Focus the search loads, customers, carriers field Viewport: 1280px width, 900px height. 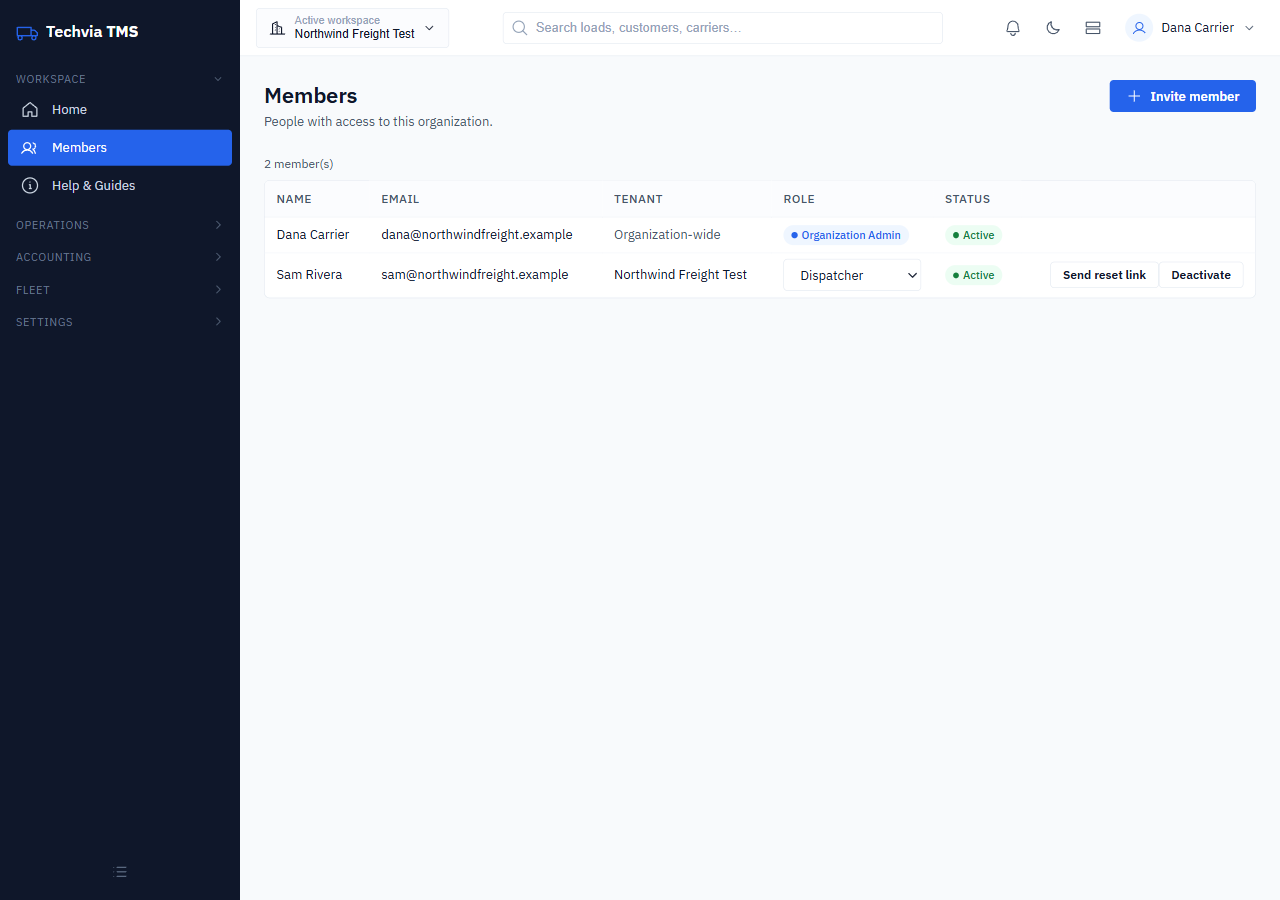click(x=723, y=28)
